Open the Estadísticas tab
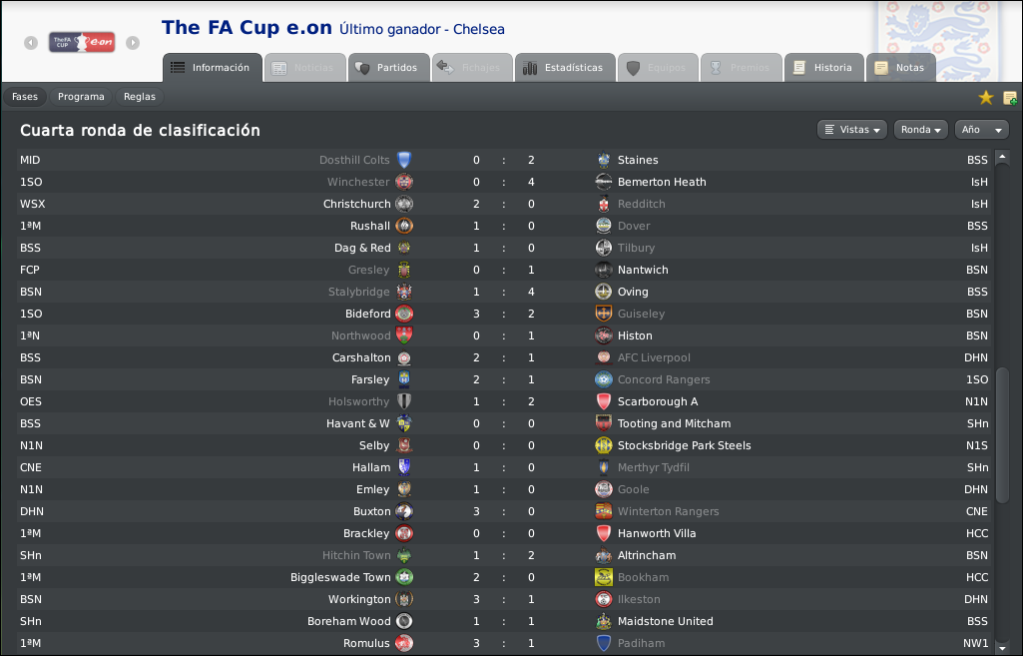This screenshot has width=1023, height=656. click(x=565, y=68)
